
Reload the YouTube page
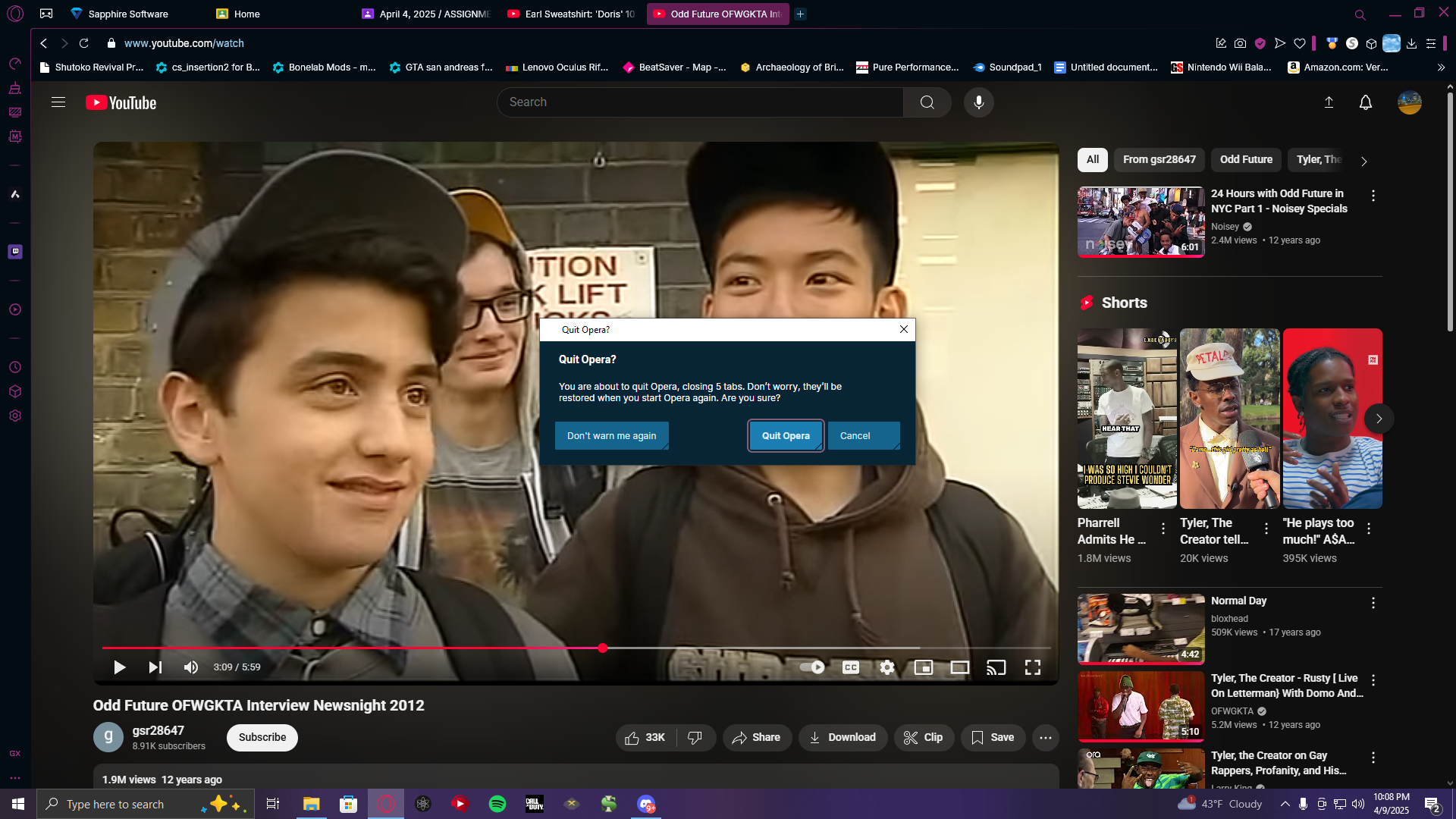click(x=84, y=44)
